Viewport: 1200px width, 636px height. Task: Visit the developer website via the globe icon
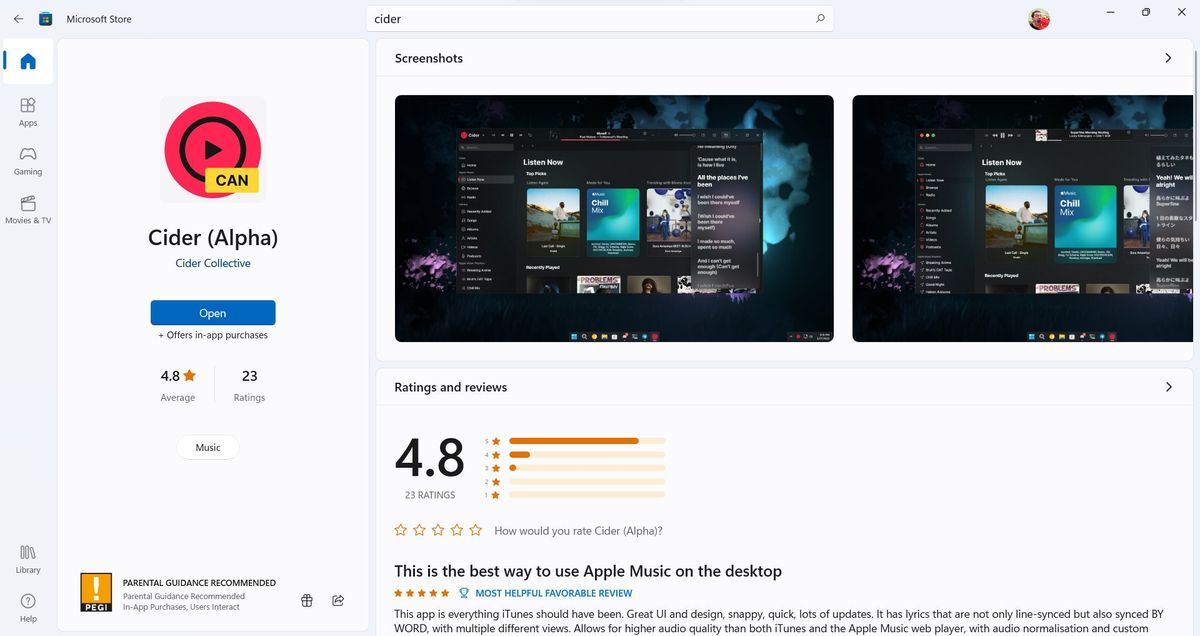(307, 600)
